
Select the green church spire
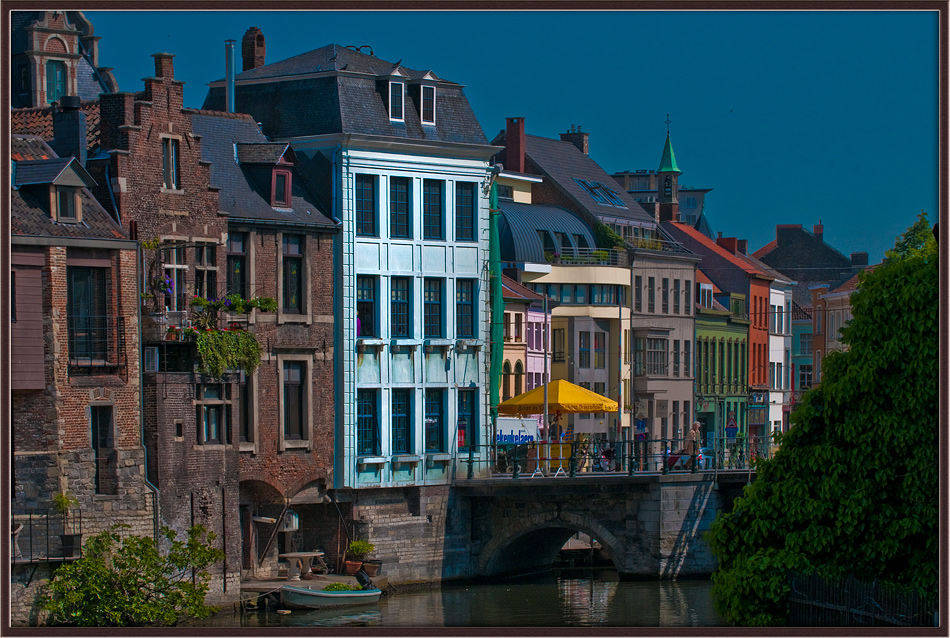click(x=668, y=155)
